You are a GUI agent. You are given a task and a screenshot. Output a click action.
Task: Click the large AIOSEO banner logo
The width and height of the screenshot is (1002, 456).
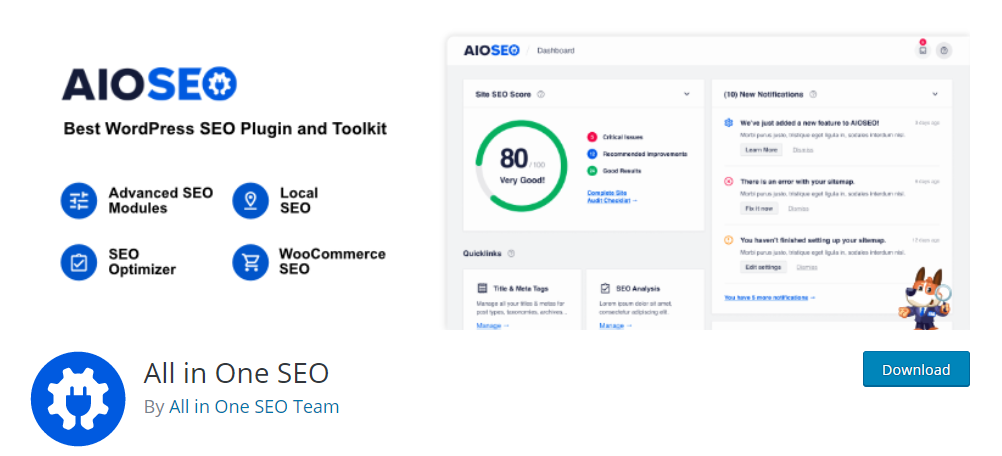click(150, 84)
